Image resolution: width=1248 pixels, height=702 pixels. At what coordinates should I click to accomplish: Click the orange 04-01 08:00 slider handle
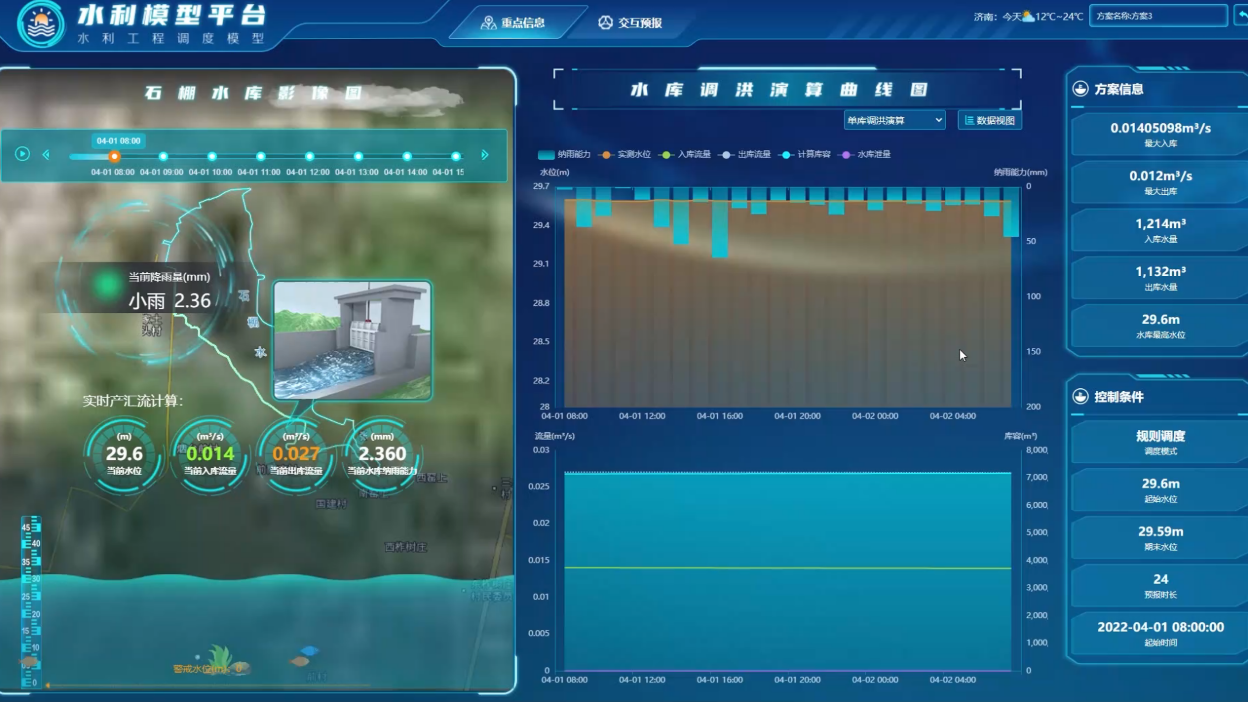[114, 156]
